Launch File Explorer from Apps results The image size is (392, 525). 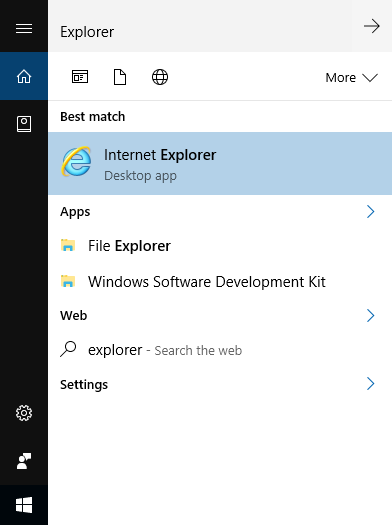tap(220, 246)
